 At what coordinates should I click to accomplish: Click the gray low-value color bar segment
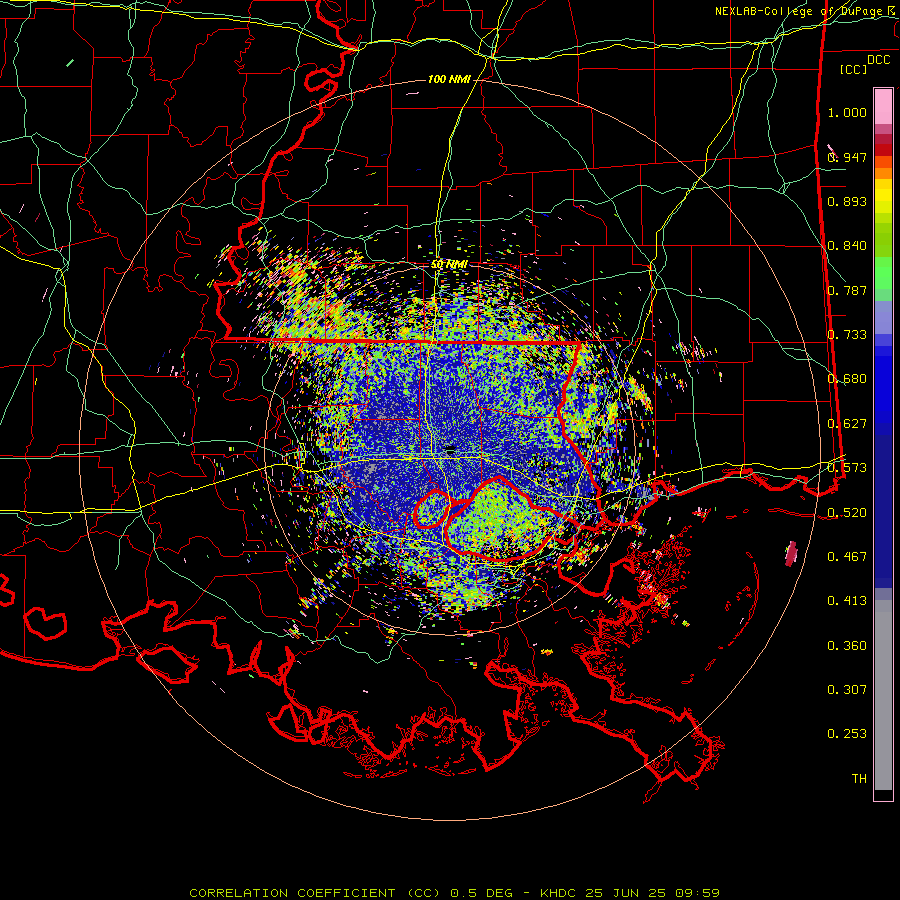(x=883, y=695)
